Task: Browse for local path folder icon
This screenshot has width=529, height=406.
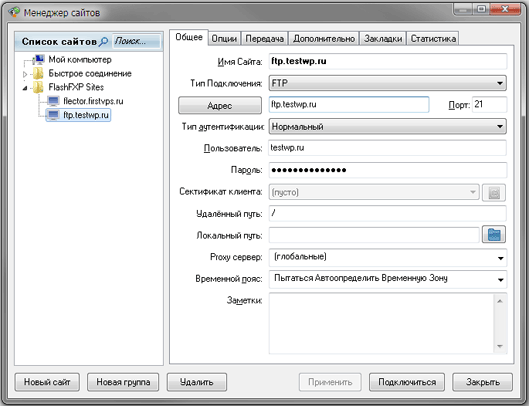Action: [x=494, y=235]
